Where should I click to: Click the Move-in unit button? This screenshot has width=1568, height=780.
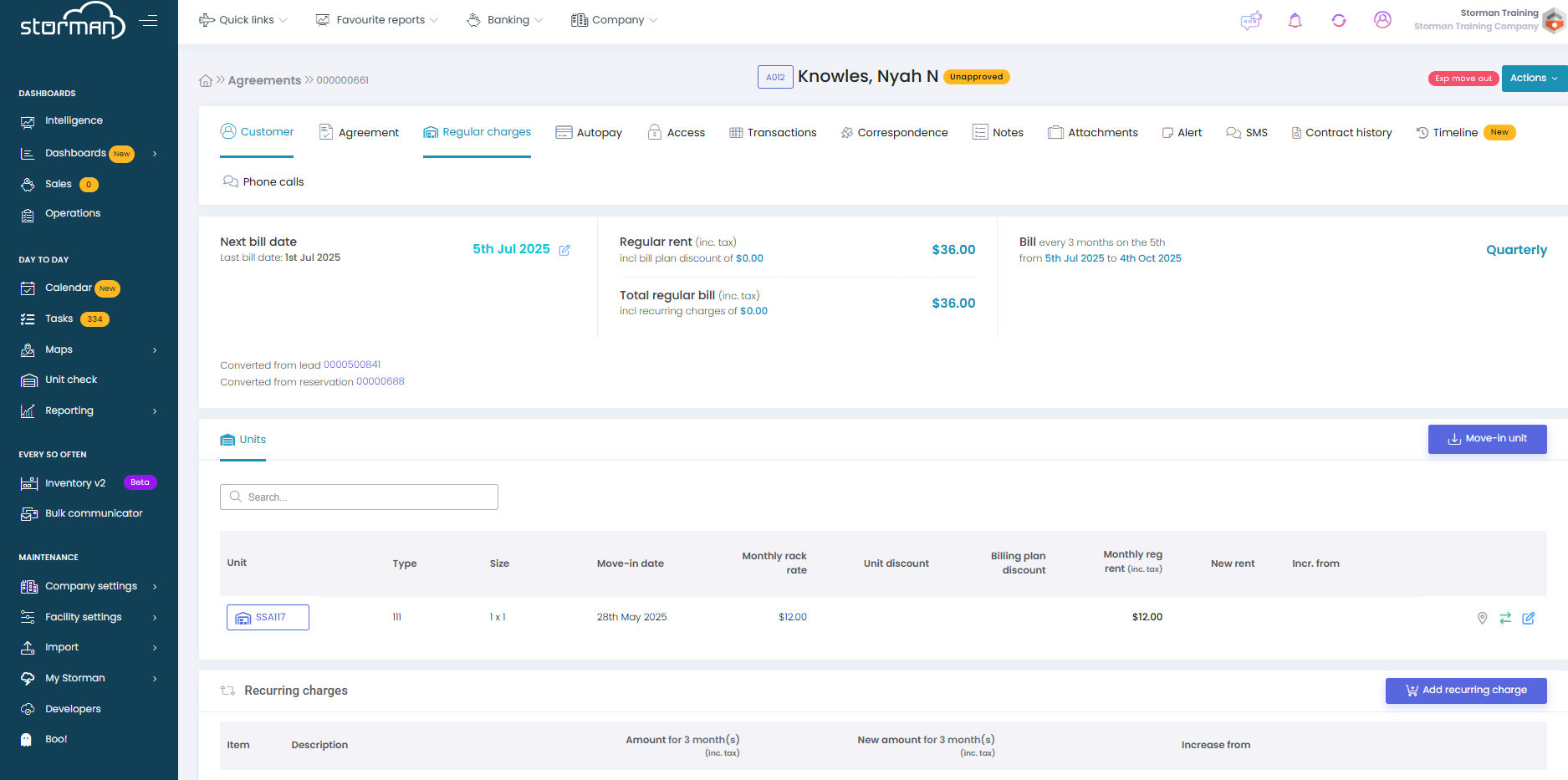(1487, 439)
